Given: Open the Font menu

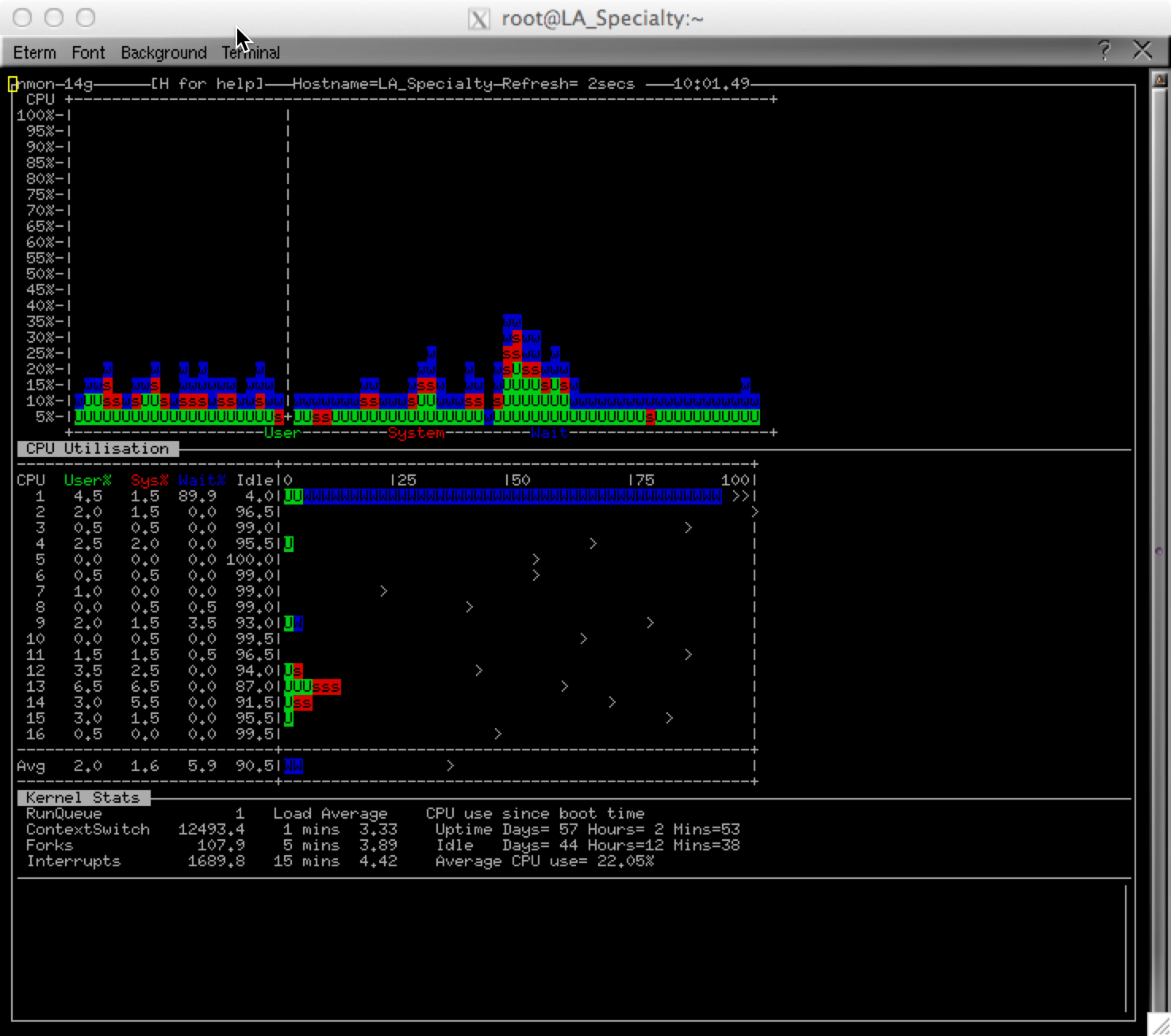Looking at the screenshot, I should (x=88, y=52).
